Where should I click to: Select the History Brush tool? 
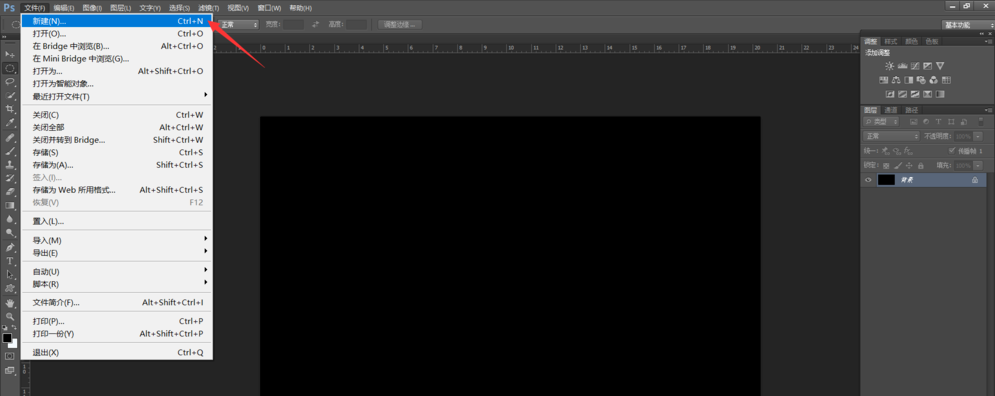click(x=10, y=178)
